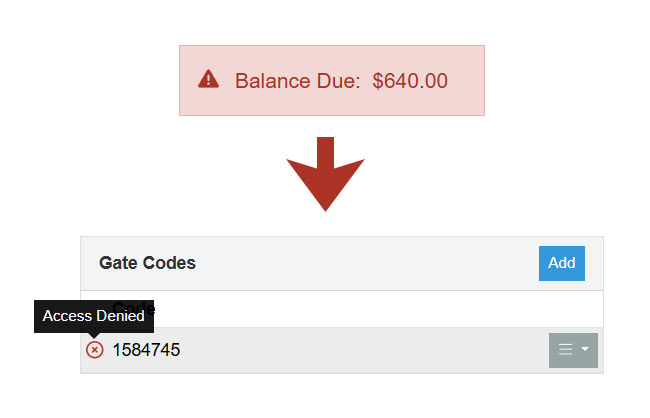Add a new gate code
Viewport: 650px width, 418px height.
point(562,263)
